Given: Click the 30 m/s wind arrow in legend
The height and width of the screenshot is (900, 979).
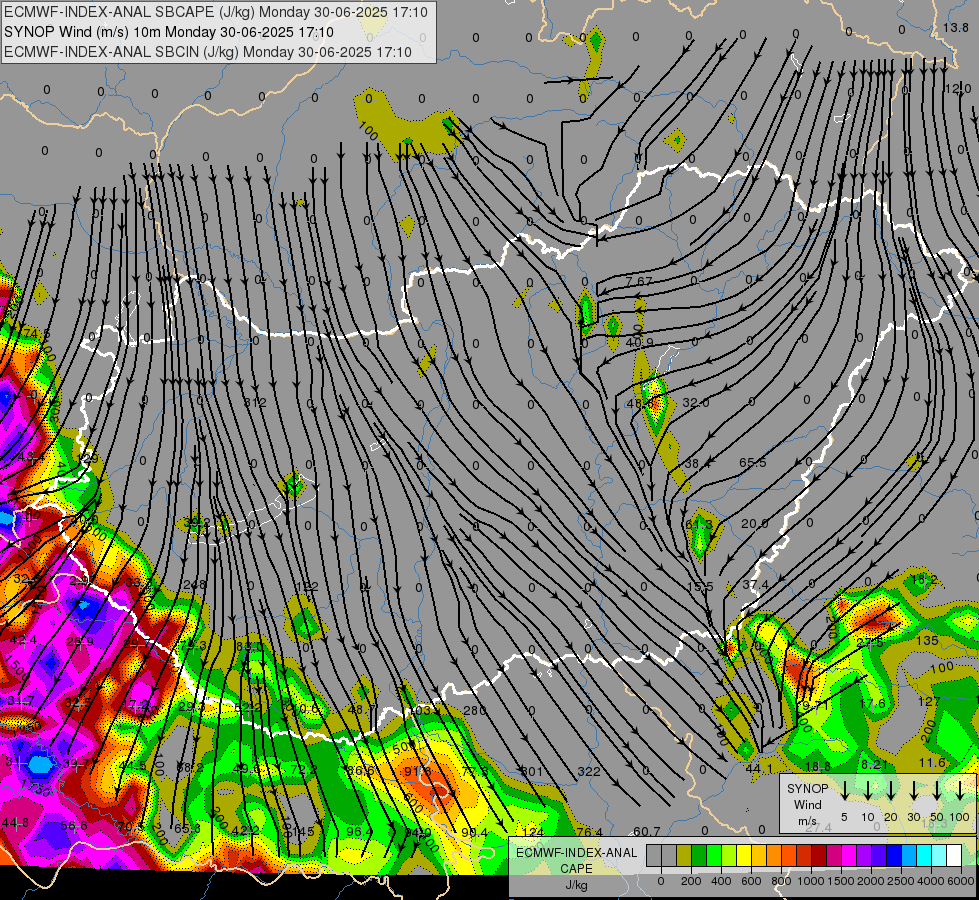Looking at the screenshot, I should click(x=913, y=790).
